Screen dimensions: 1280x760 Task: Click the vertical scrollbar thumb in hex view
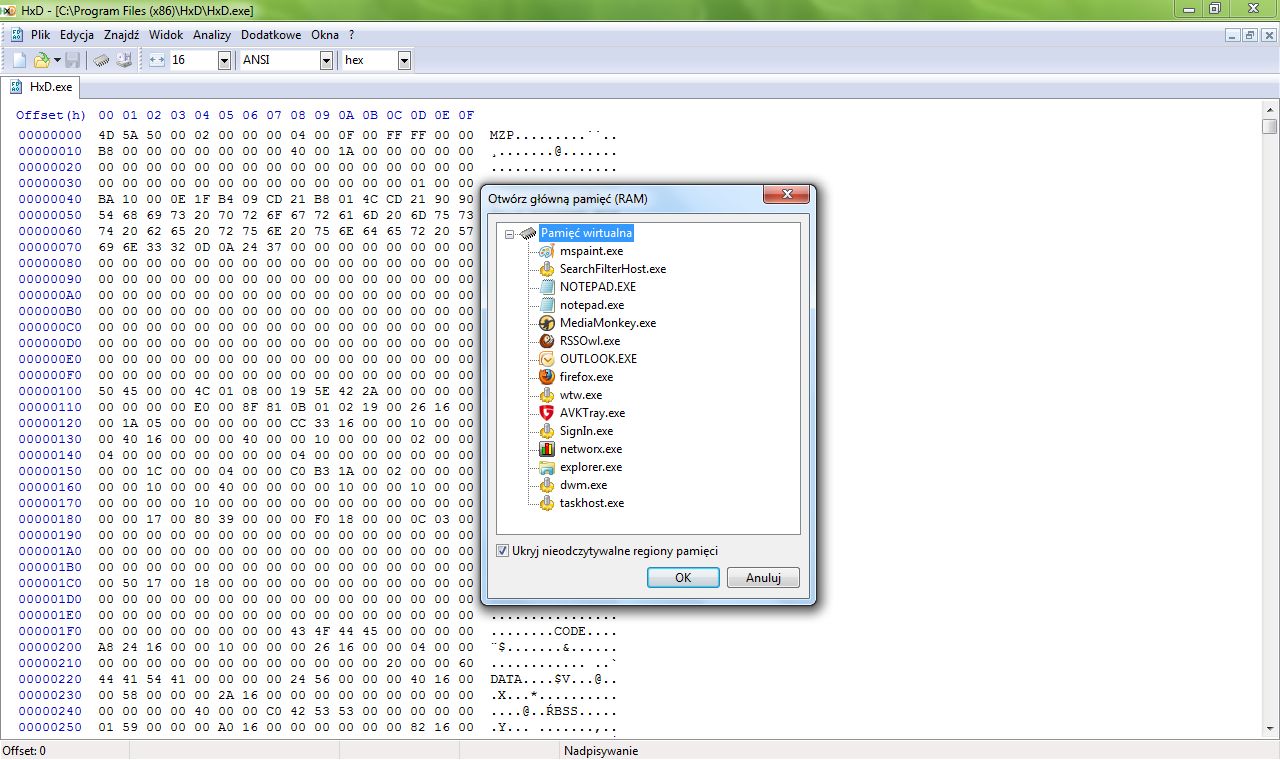point(1270,127)
